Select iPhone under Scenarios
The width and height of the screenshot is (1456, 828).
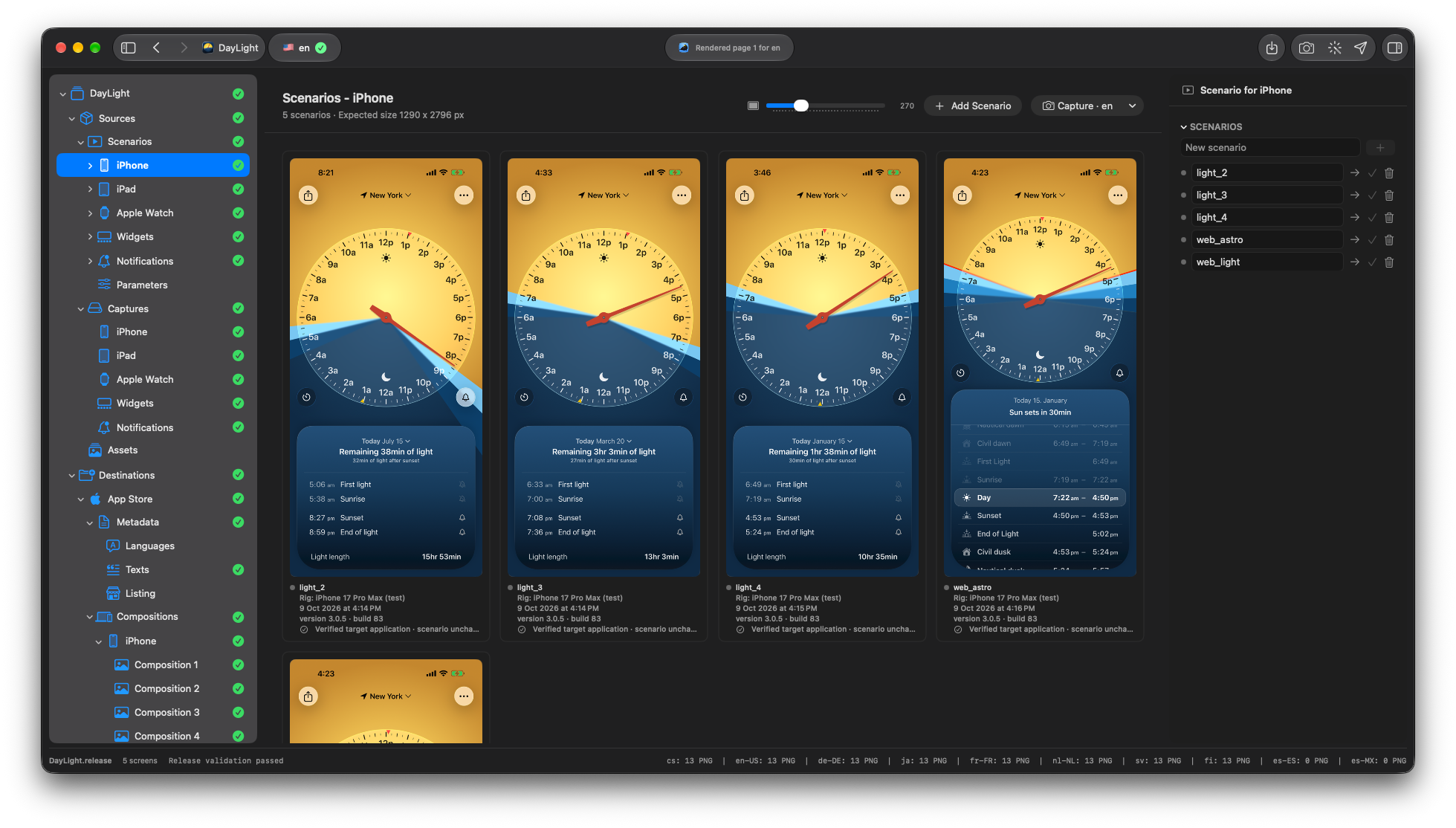pyautogui.click(x=153, y=165)
